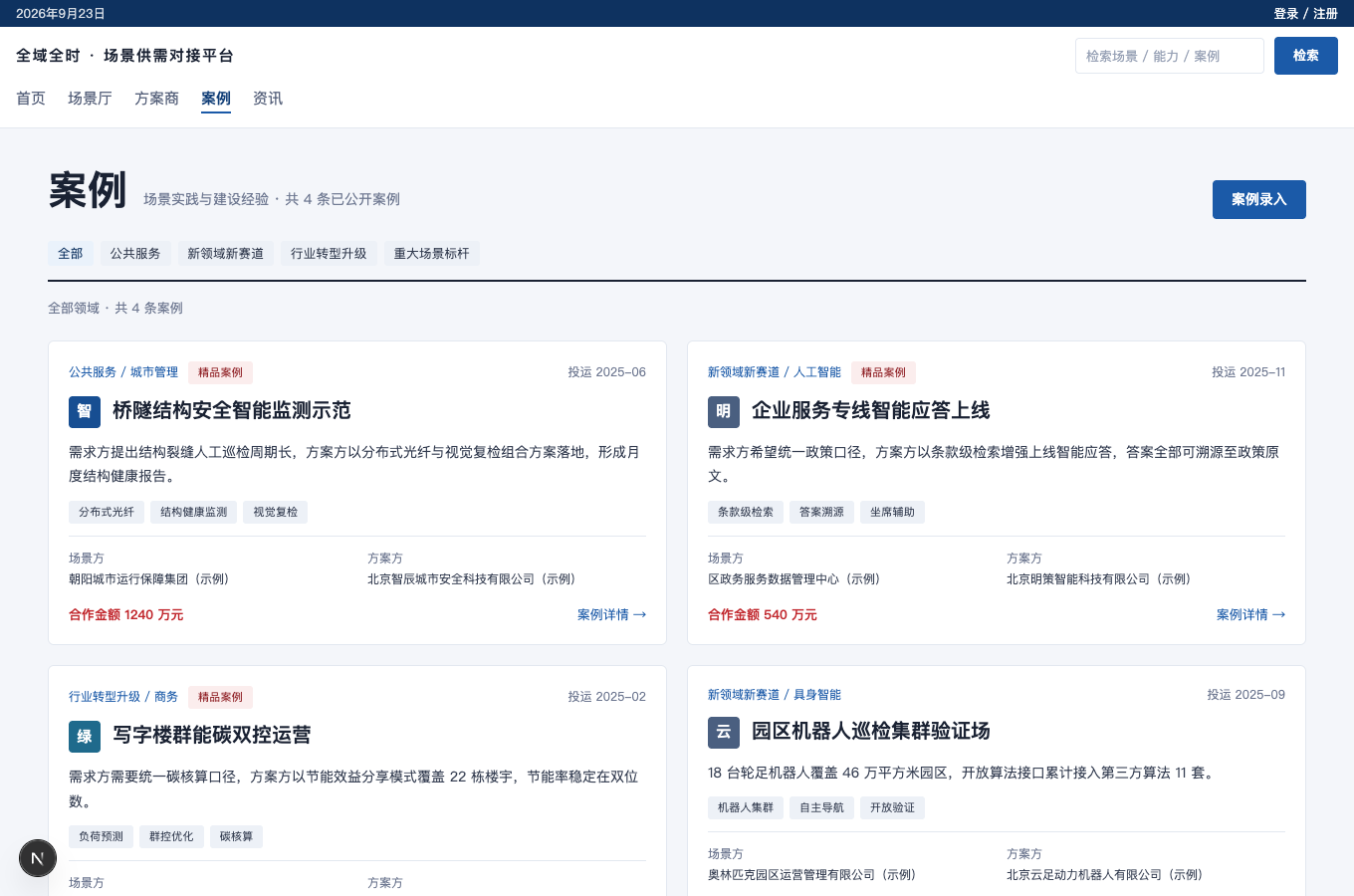
Task: Switch to the 方案商 nav tab
Action: pos(156,99)
